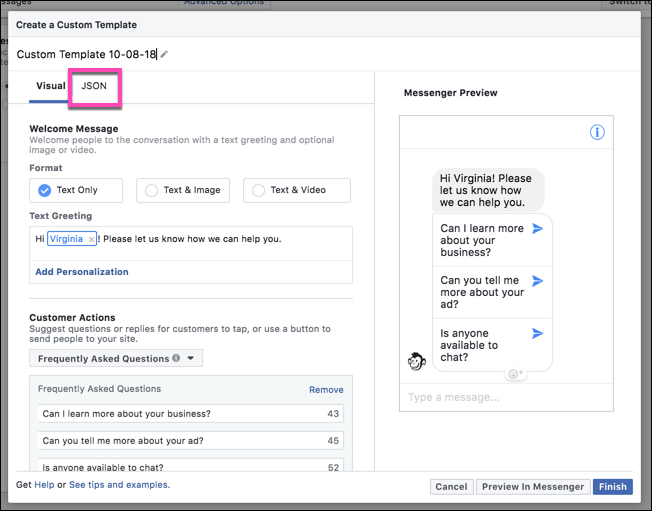Open See tips and examples link
The image size is (652, 511).
pos(119,485)
